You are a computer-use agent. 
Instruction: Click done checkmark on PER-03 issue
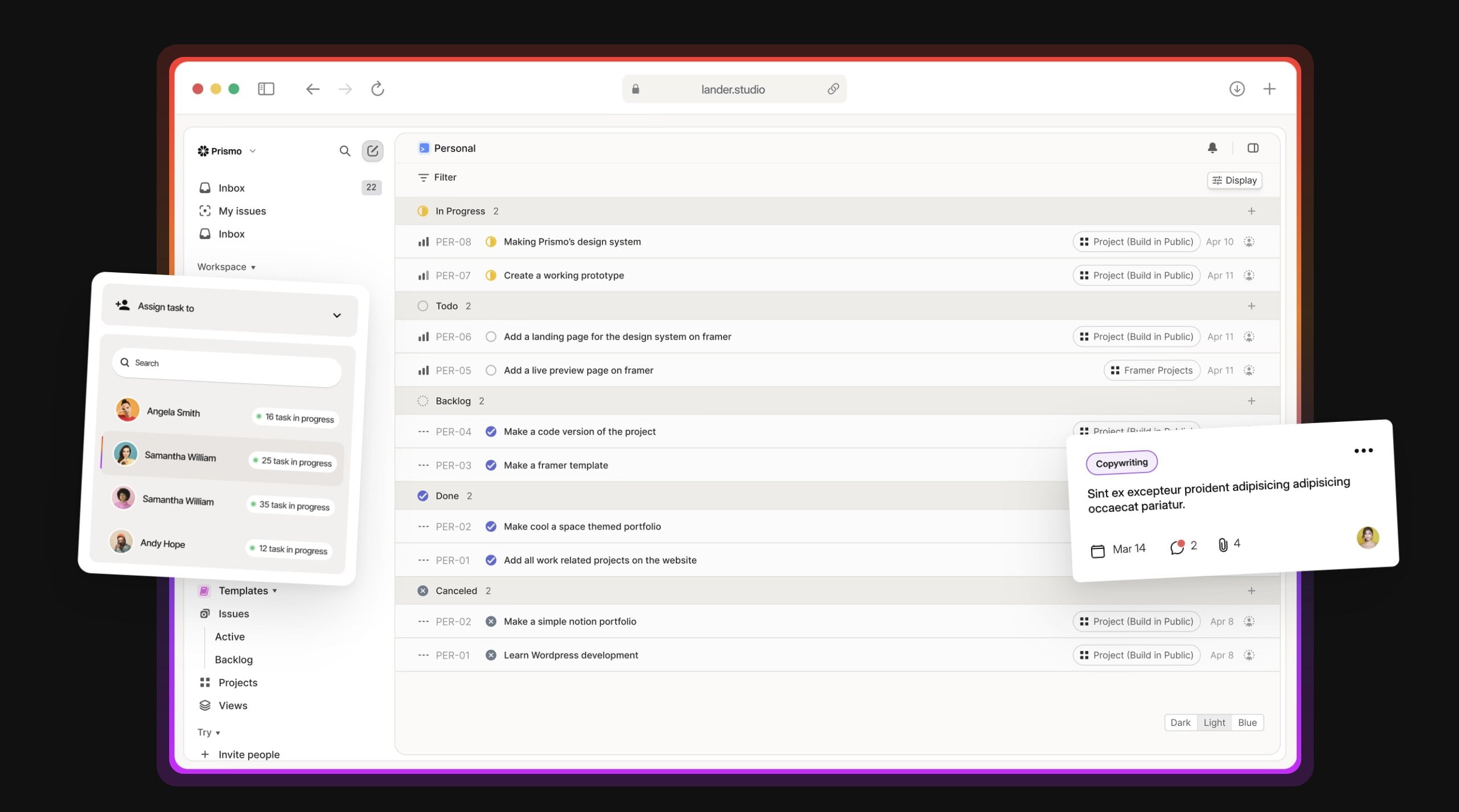pos(491,465)
